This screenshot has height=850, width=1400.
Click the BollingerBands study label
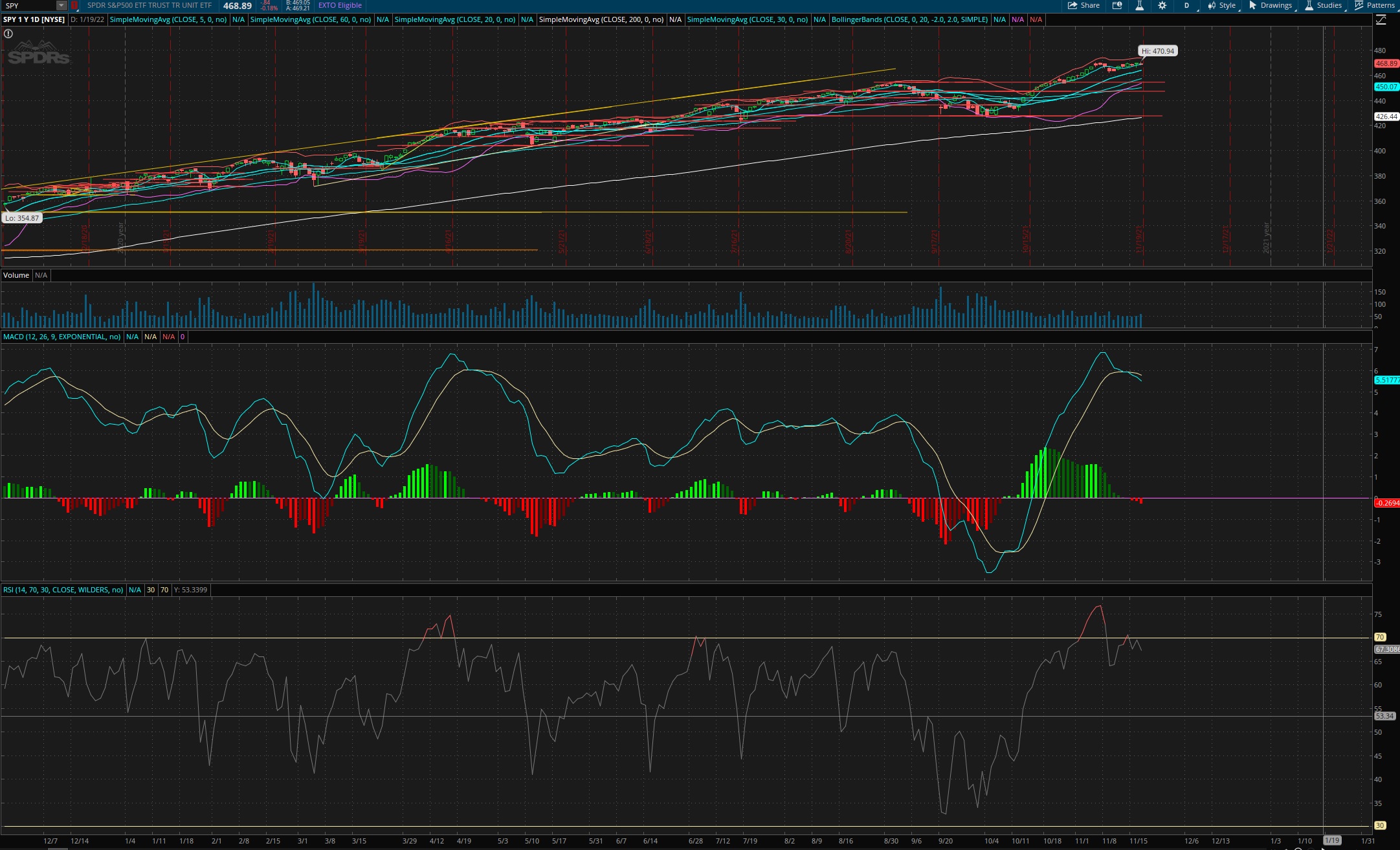909,19
